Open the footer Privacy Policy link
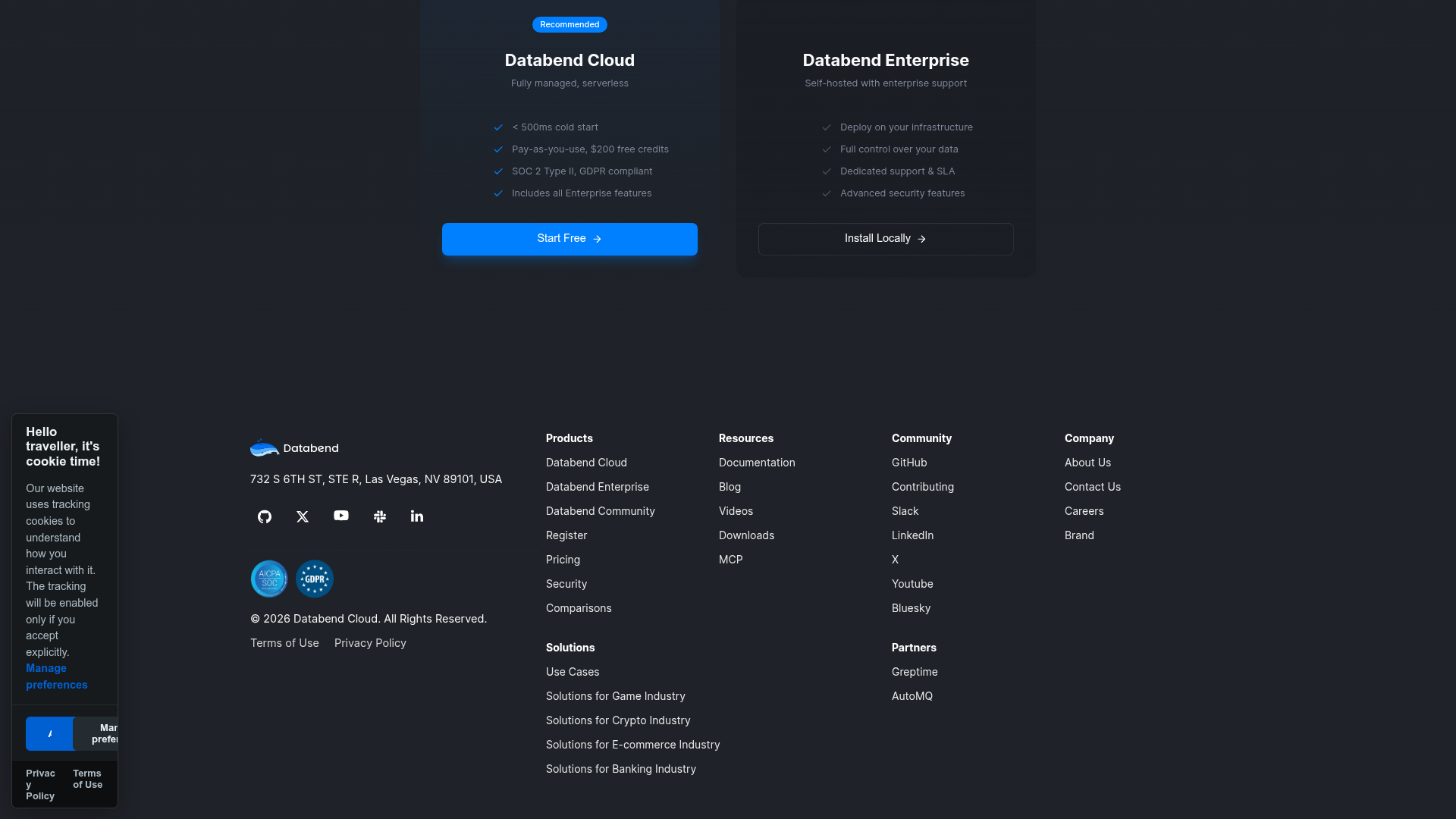 coord(370,643)
